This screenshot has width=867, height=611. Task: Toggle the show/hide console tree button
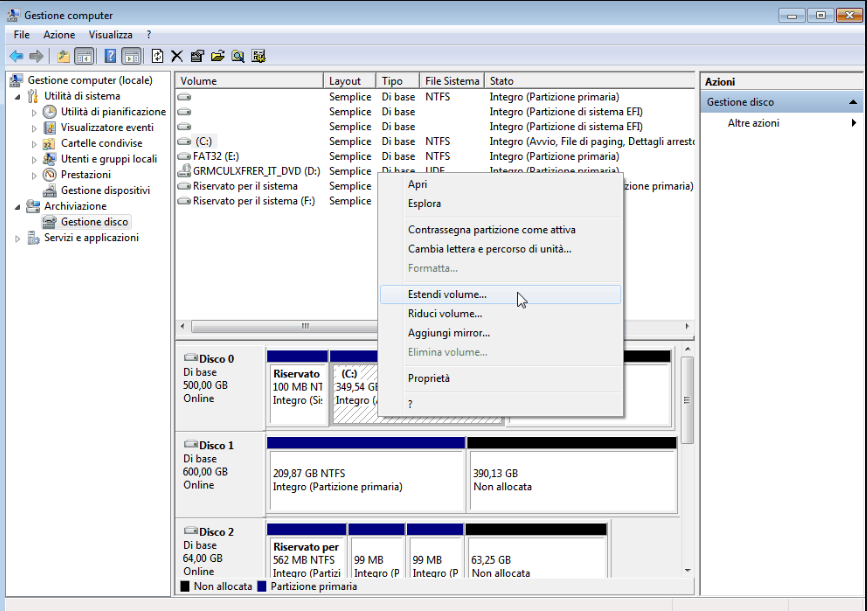pos(84,56)
